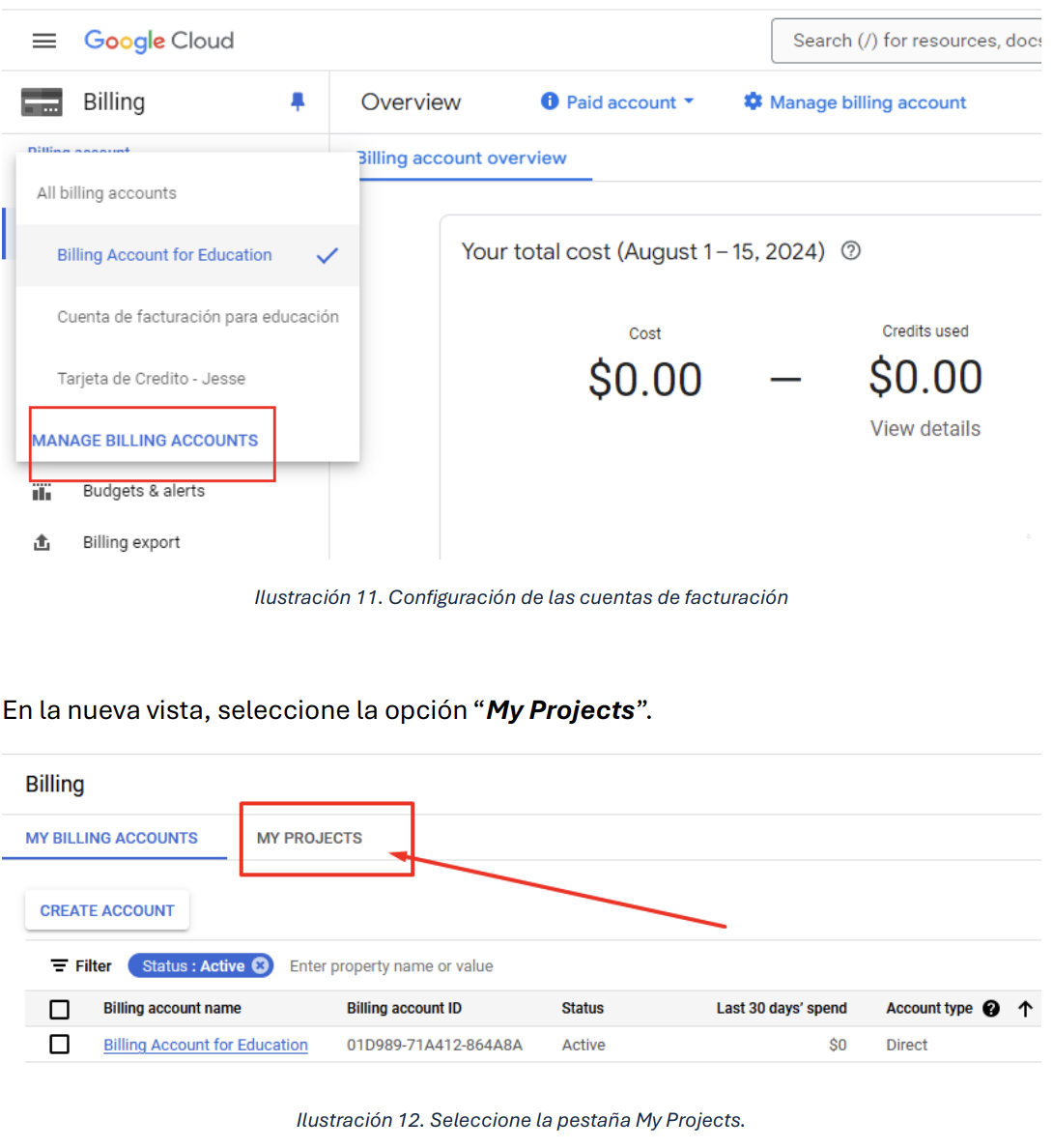The image size is (1053, 1148).
Task: Click the Manage billing account gear icon
Action: (753, 101)
